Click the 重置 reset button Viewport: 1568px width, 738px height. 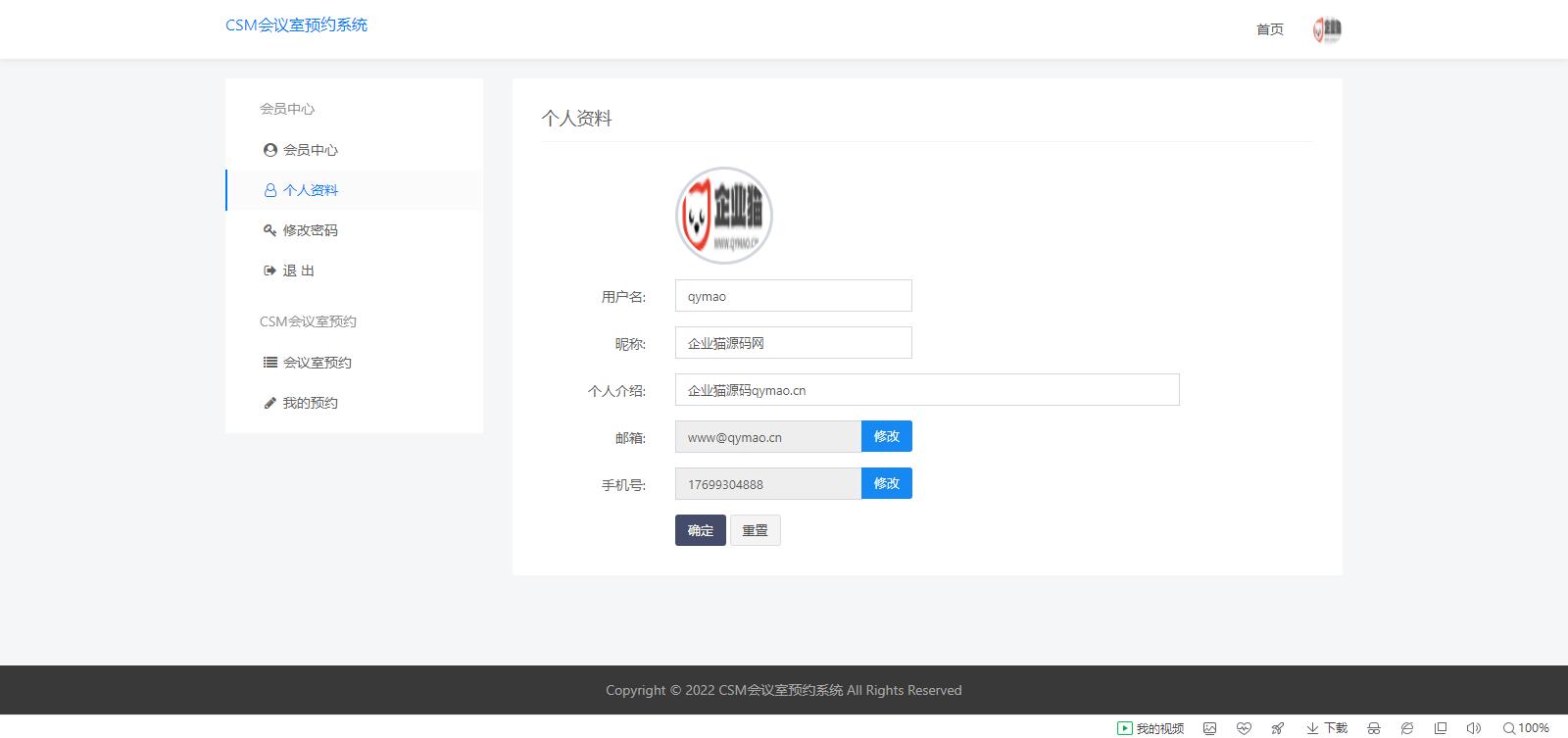tap(756, 530)
